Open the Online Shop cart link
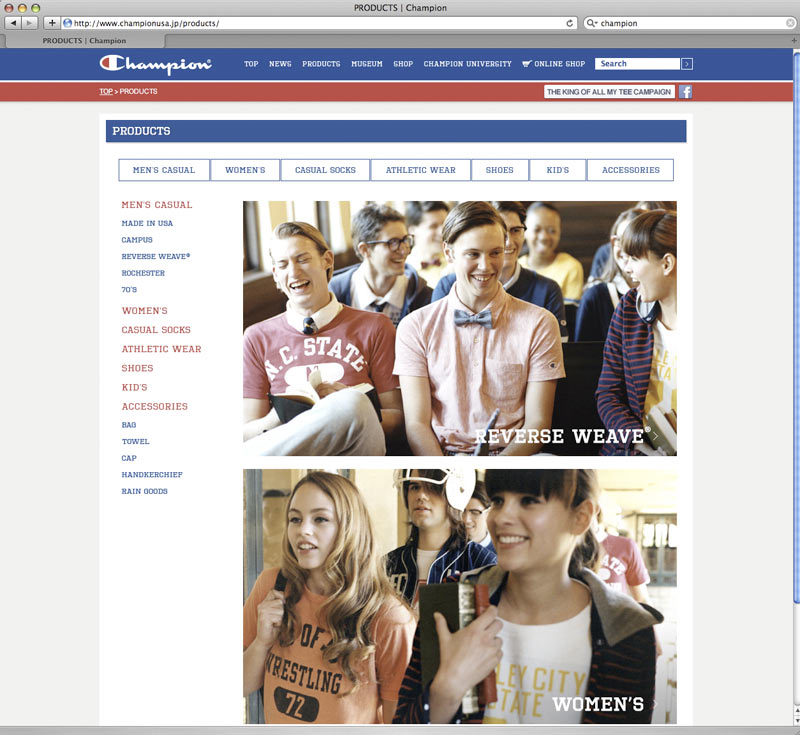800x735 pixels. pos(553,64)
